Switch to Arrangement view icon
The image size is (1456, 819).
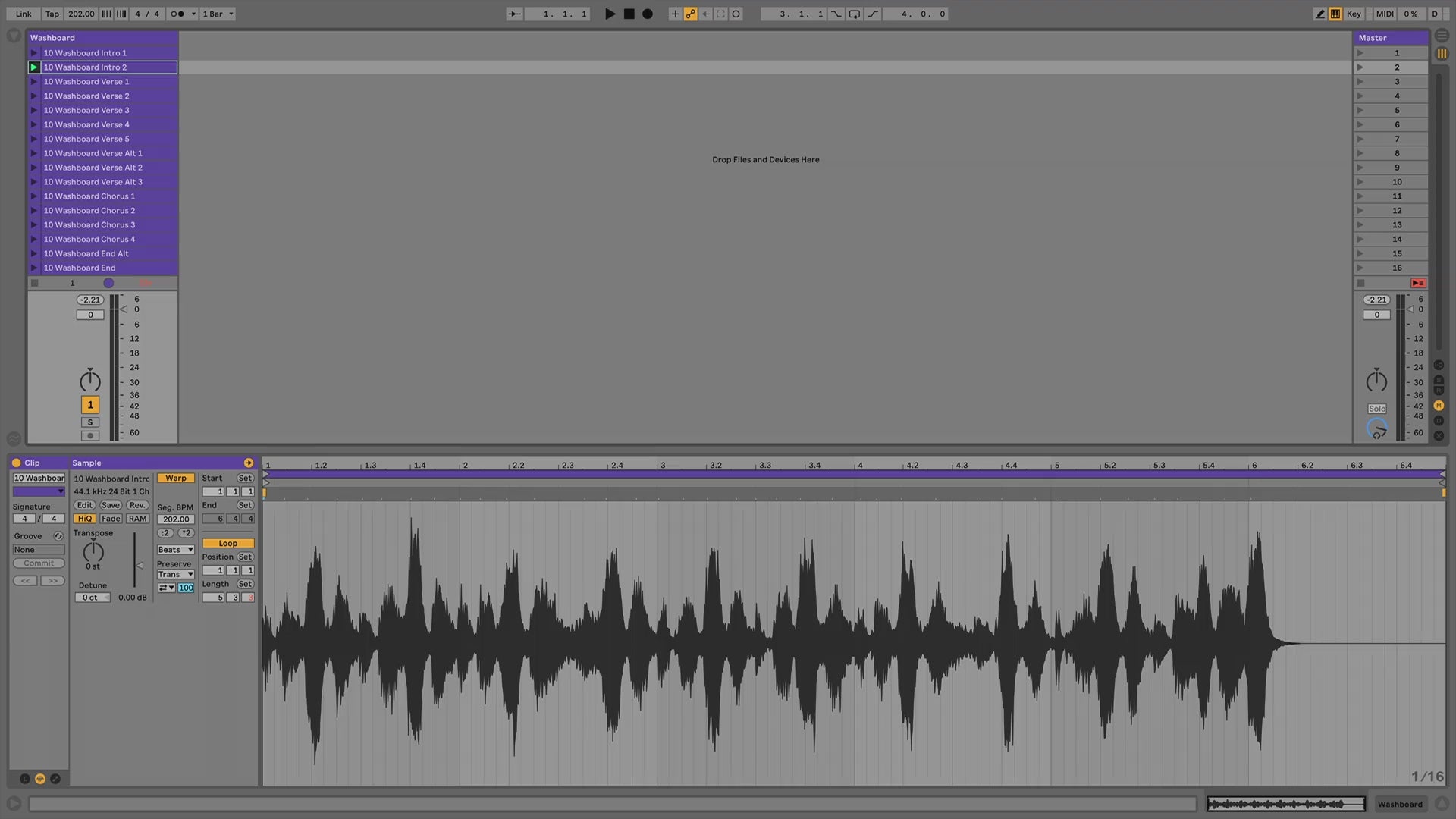[x=1442, y=36]
